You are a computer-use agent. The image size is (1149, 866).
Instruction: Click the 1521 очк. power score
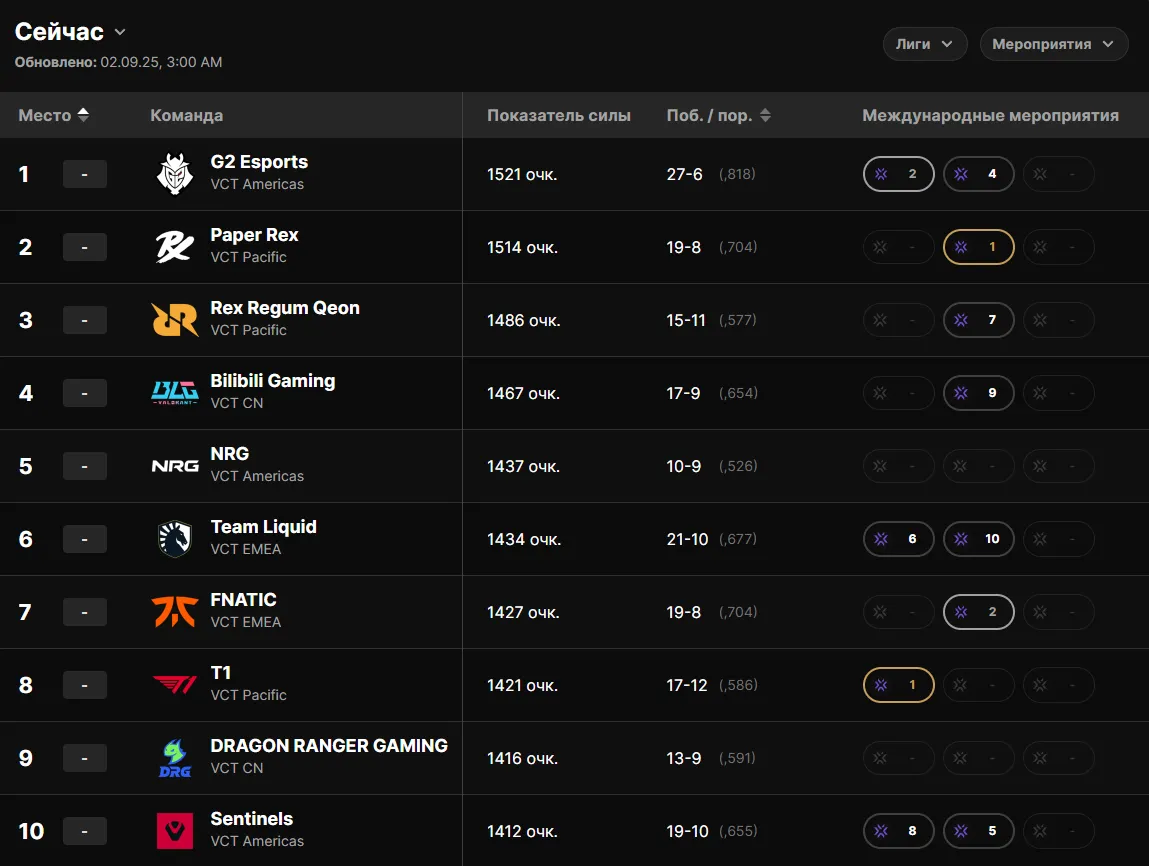(522, 174)
